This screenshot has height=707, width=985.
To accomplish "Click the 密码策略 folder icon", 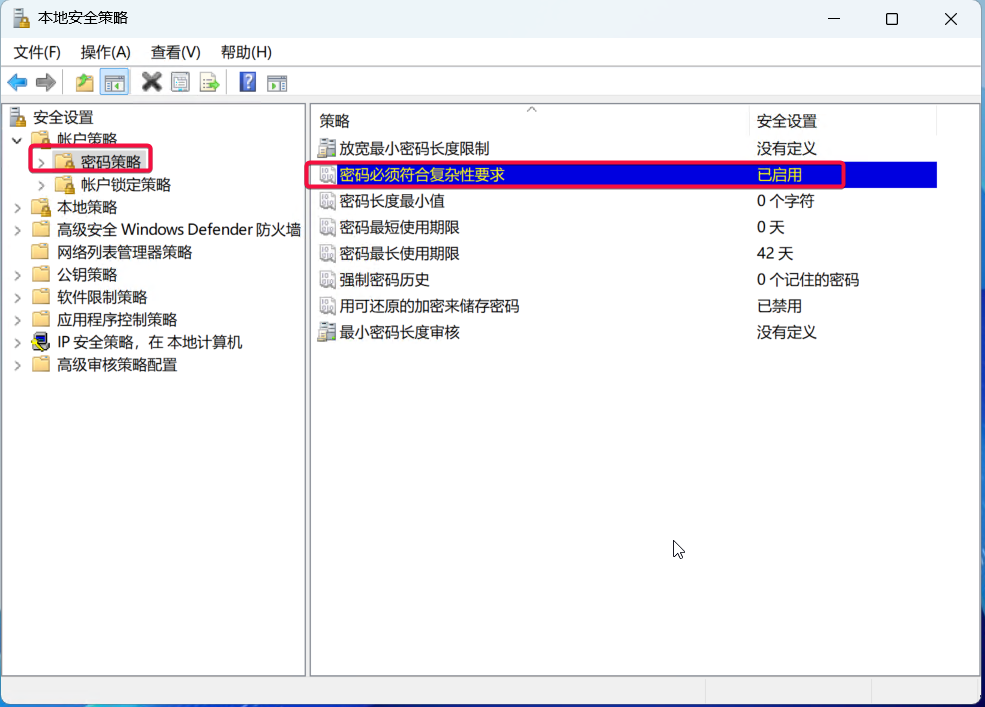I will 65,162.
